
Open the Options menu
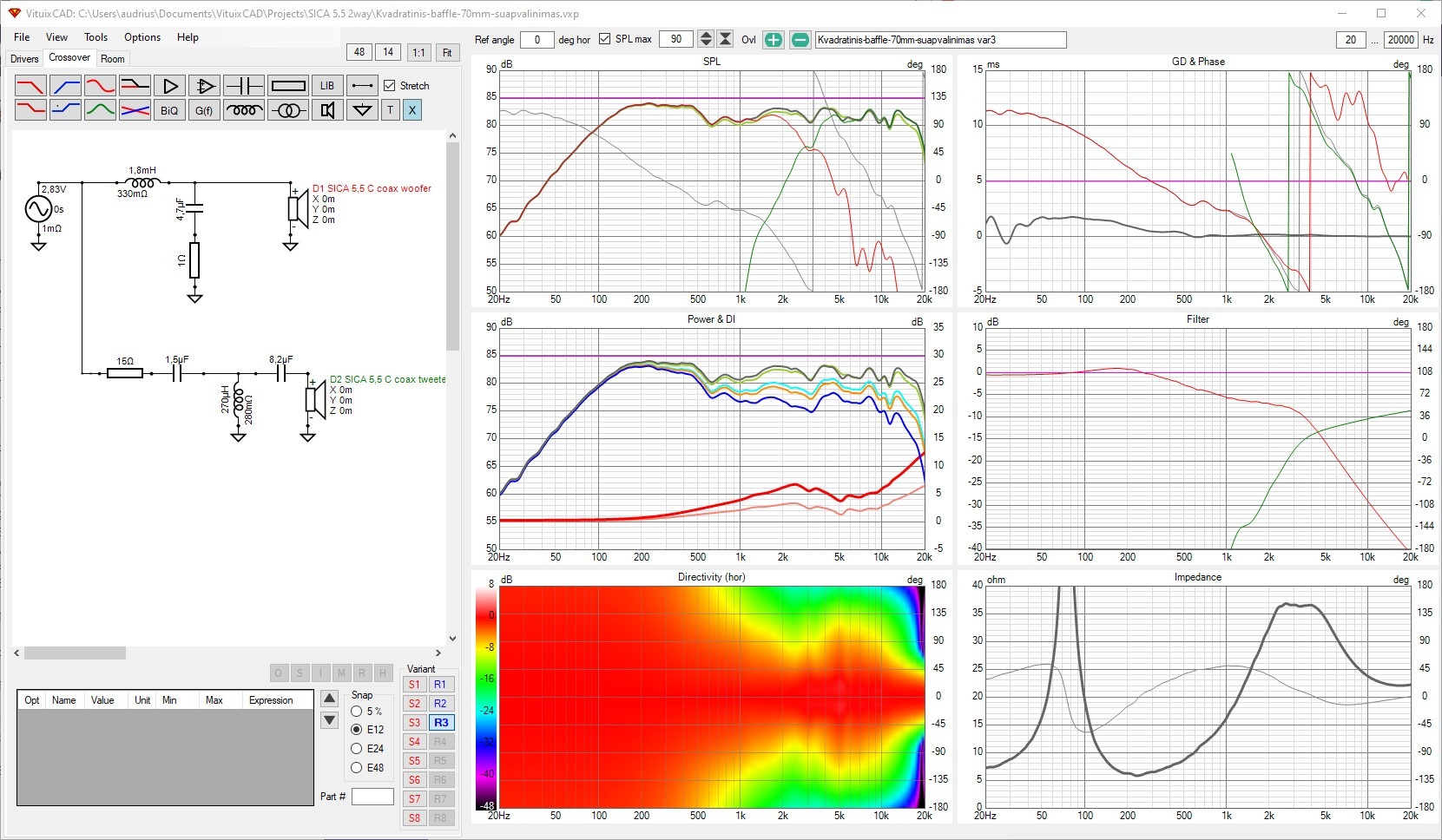click(142, 37)
